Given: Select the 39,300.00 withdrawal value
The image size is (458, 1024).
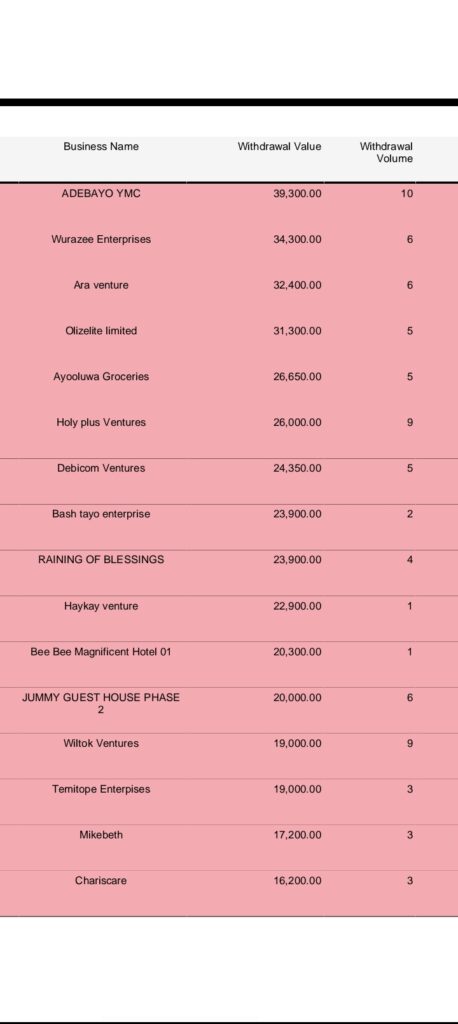Looking at the screenshot, I should (x=297, y=194).
